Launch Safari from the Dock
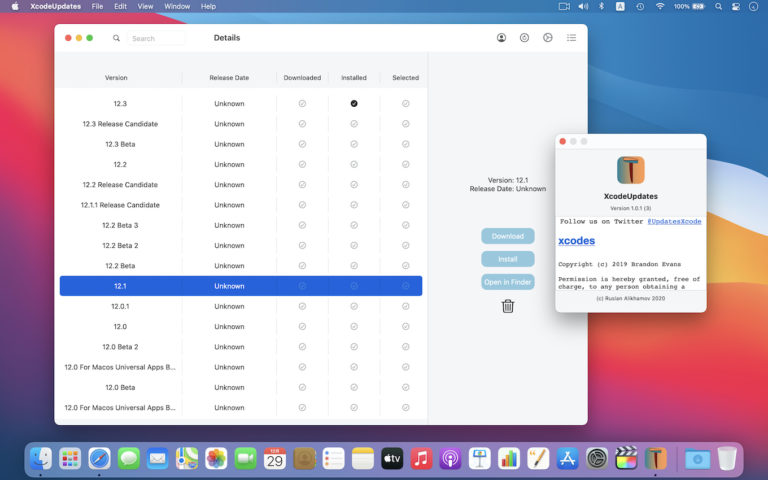 click(x=99, y=459)
